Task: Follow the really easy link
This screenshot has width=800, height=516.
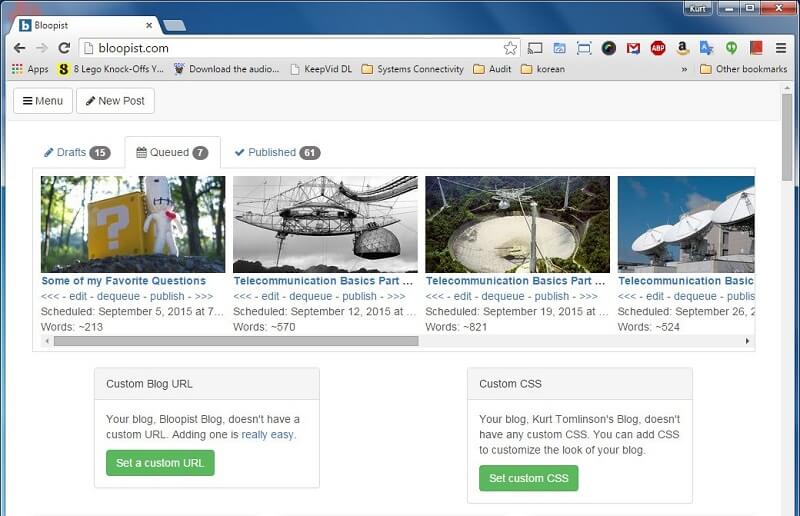Action: pyautogui.click(x=268, y=434)
